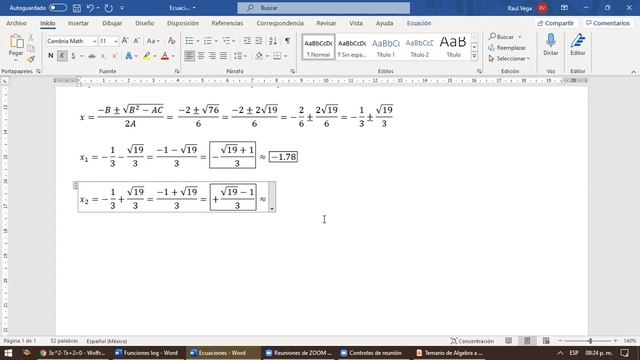This screenshot has height=360, width=640.
Task: Click the Sort A-Z icon
Action: point(273,41)
